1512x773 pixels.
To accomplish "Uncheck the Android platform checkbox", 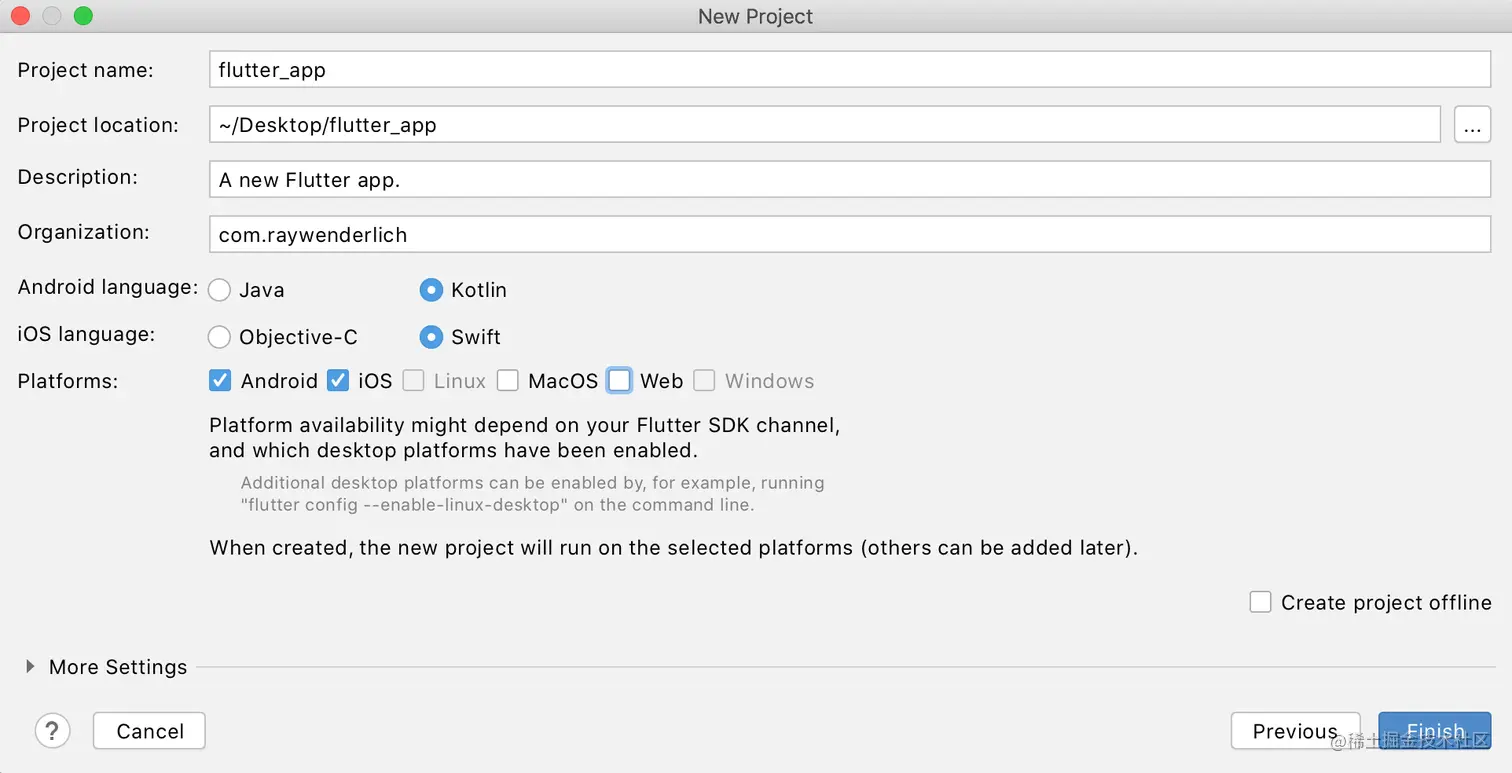I will [220, 381].
